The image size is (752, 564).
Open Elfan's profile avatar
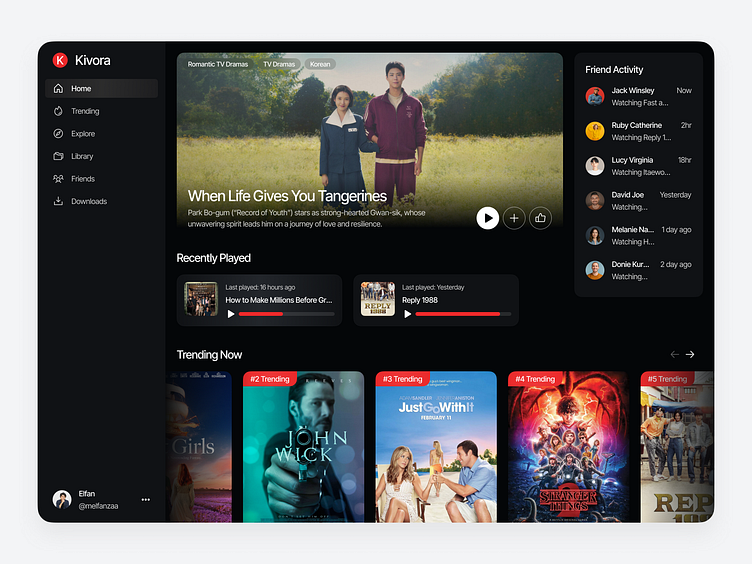[62, 500]
